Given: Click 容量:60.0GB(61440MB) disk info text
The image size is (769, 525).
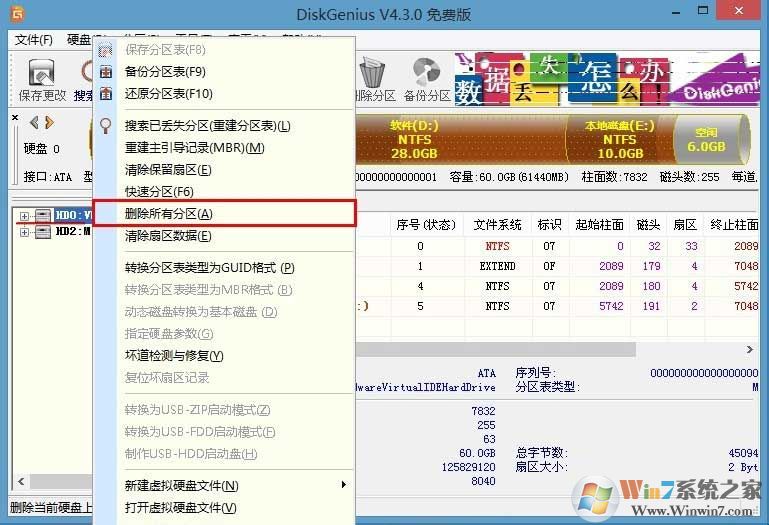Looking at the screenshot, I should pyautogui.click(x=509, y=177).
